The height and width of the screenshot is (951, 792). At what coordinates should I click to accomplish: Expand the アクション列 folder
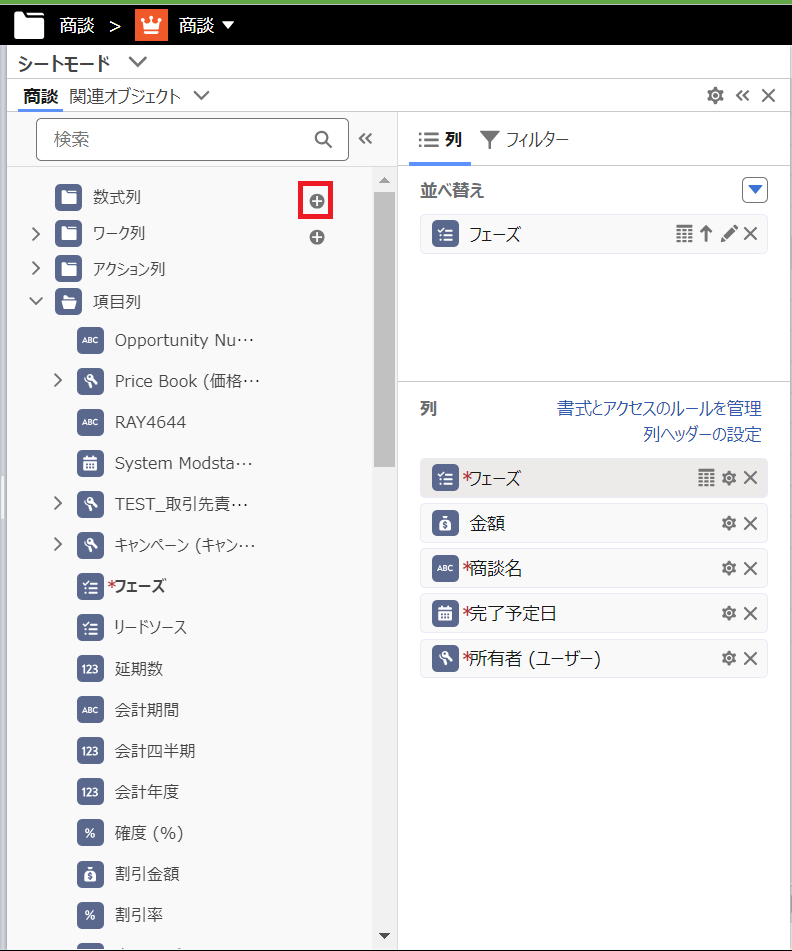coord(36,268)
